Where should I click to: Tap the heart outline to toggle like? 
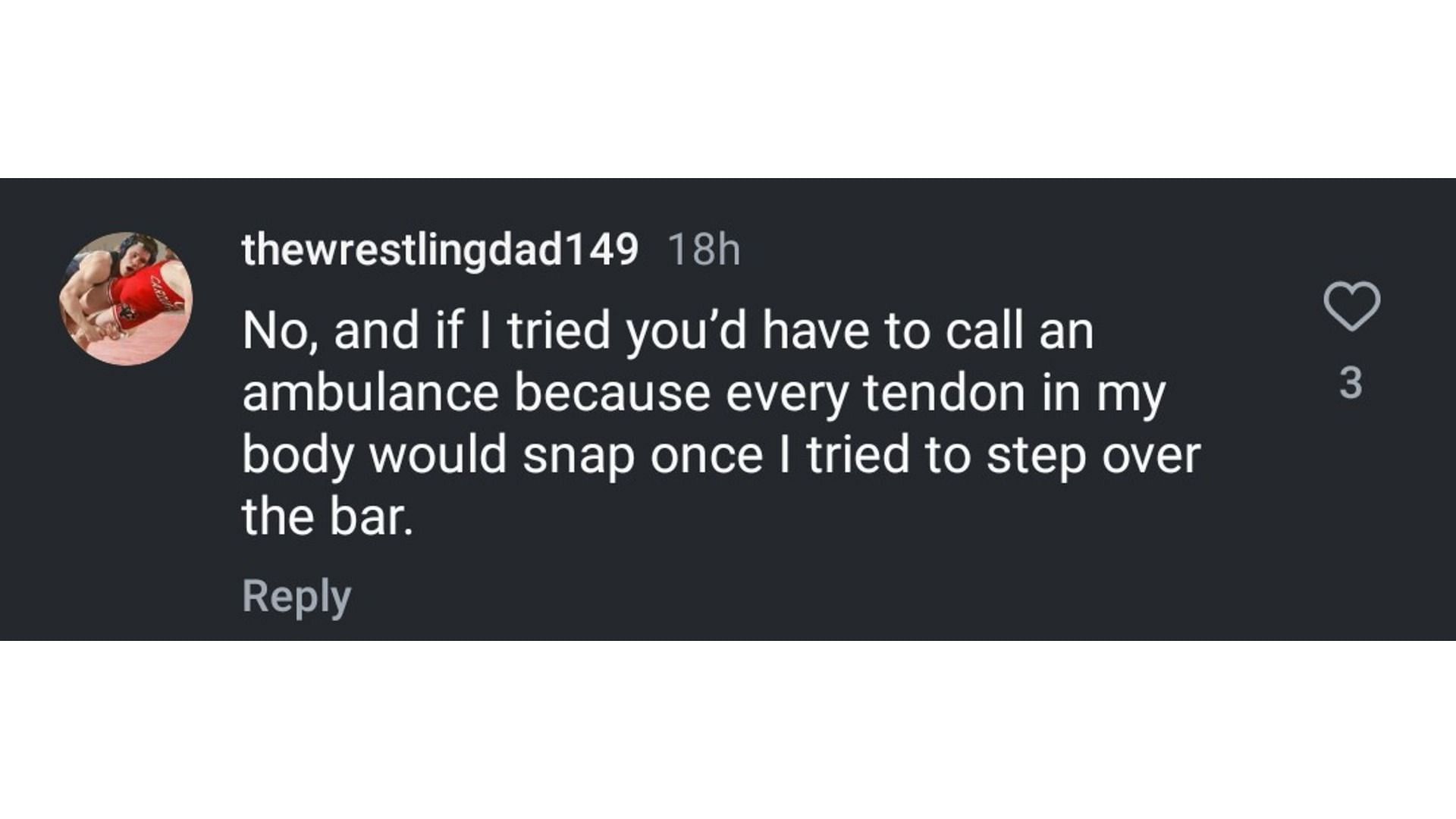coord(1351,306)
